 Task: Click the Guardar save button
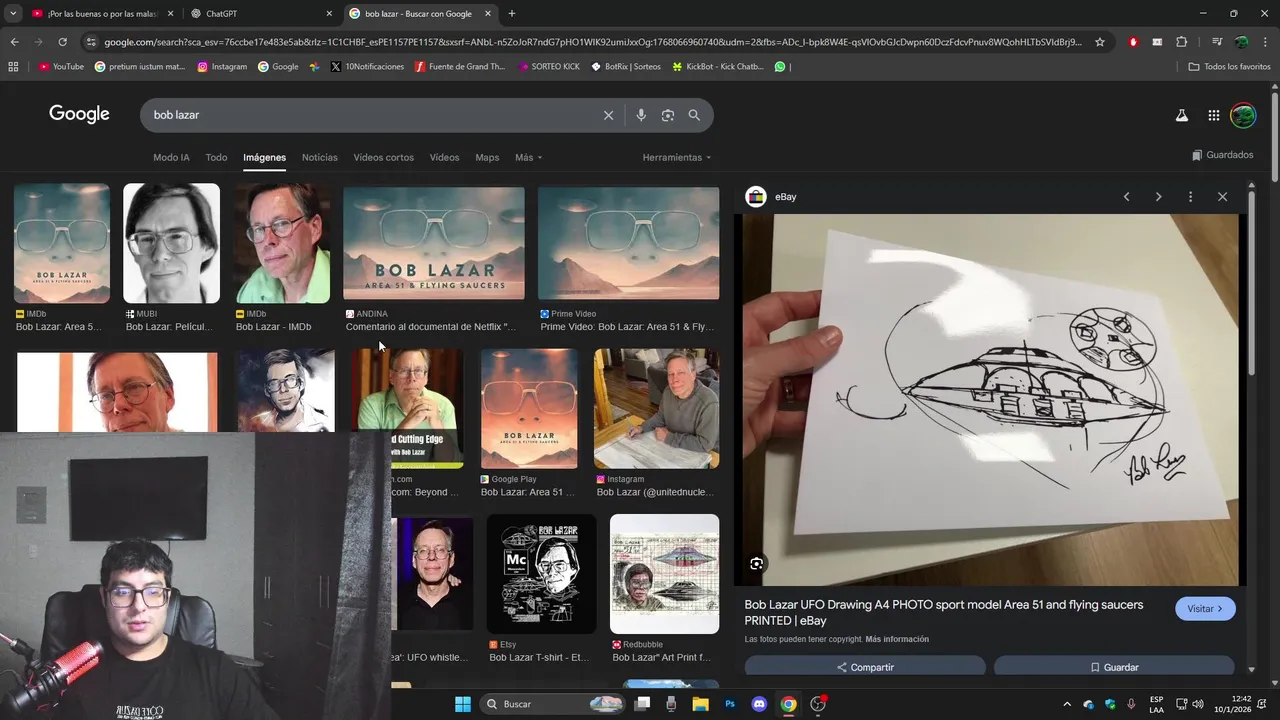(x=1114, y=667)
